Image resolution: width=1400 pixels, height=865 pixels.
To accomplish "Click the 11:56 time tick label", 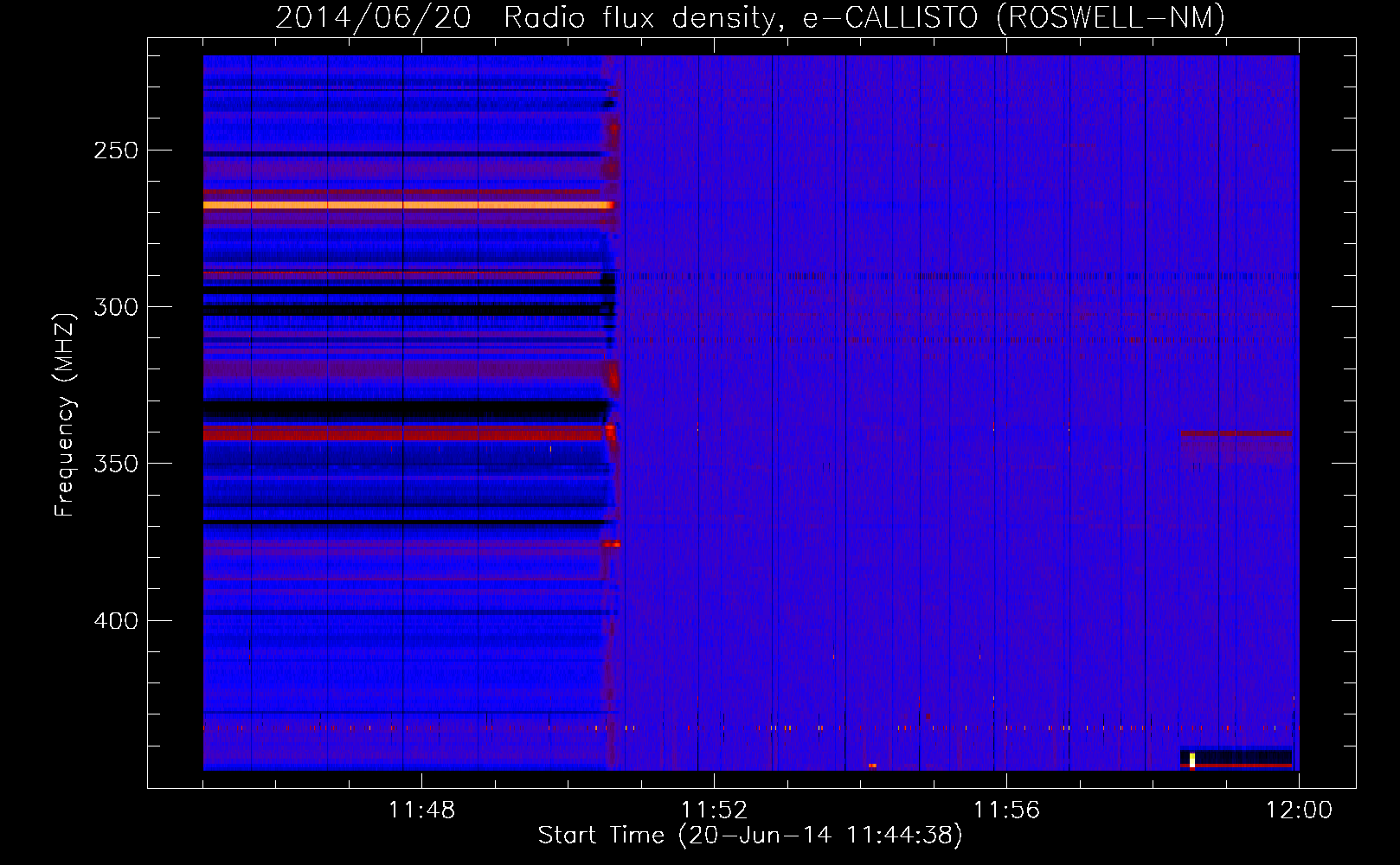I will pyautogui.click(x=1006, y=811).
